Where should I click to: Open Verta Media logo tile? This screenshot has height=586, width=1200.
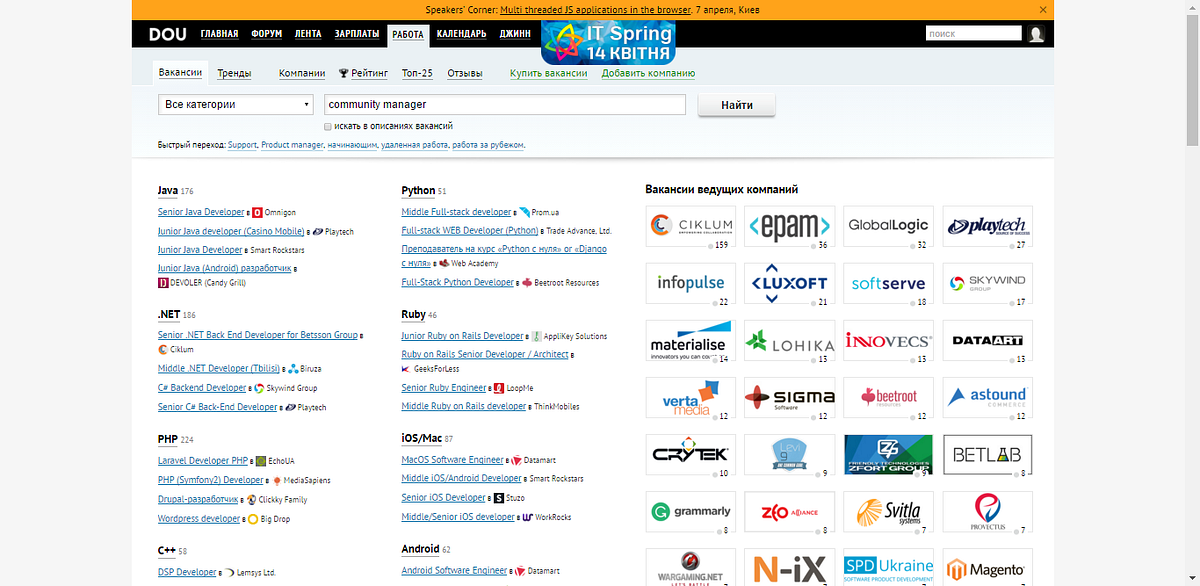(x=691, y=398)
